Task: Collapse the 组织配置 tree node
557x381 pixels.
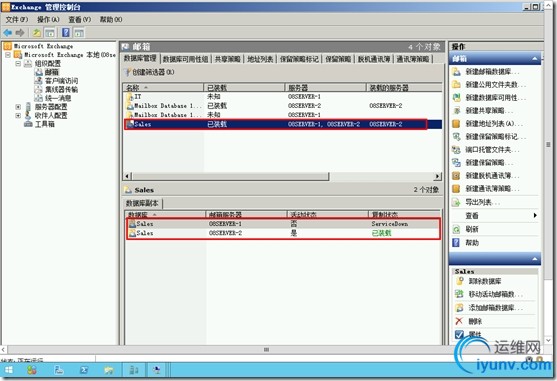Action: tap(18, 64)
